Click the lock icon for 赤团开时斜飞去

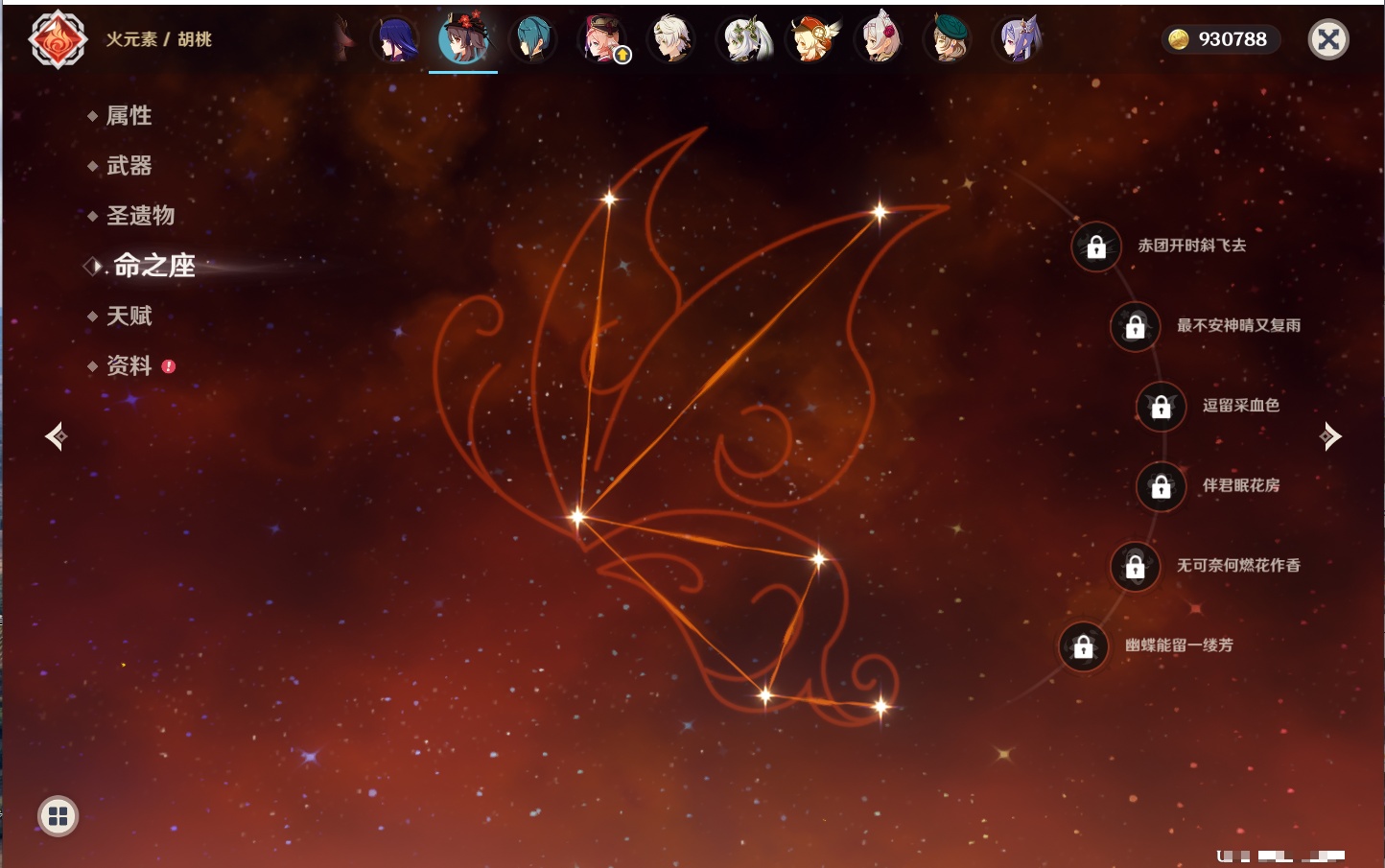click(1096, 247)
